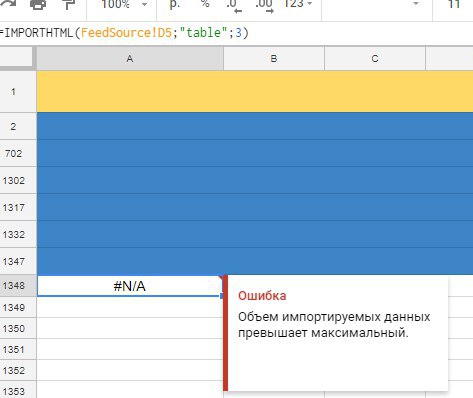473x398 pixels.
Task: Select row 1352 header
Action: [18, 370]
